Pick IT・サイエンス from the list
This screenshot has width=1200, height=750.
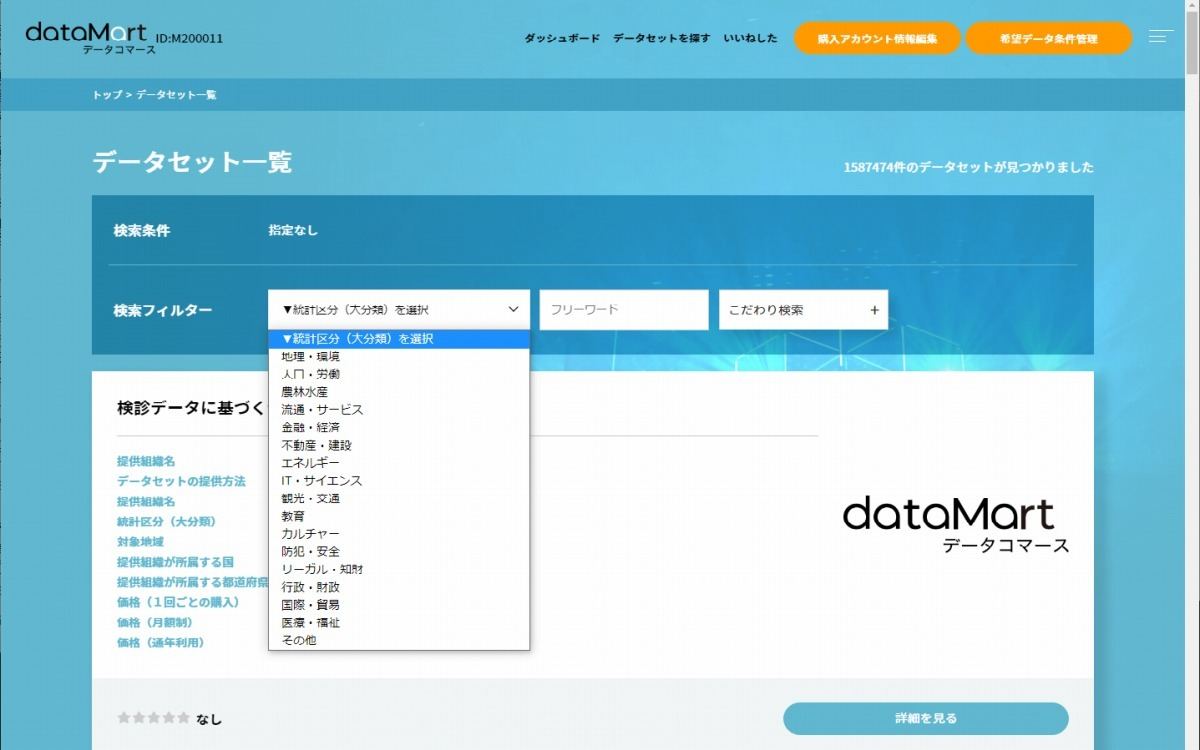399,481
